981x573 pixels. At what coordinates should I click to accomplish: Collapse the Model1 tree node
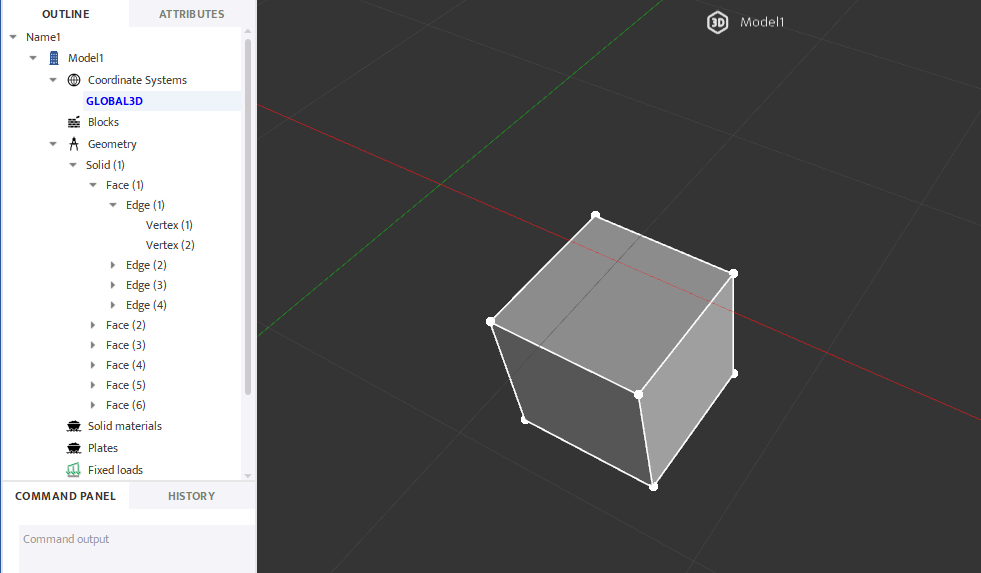click(33, 58)
